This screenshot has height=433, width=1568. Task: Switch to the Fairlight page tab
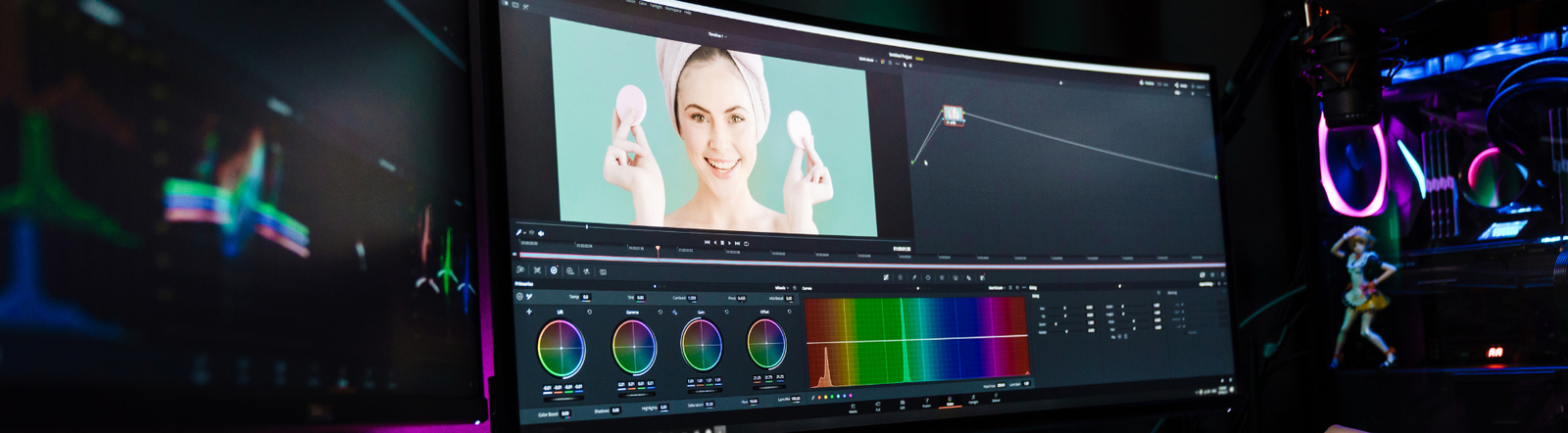point(973,399)
